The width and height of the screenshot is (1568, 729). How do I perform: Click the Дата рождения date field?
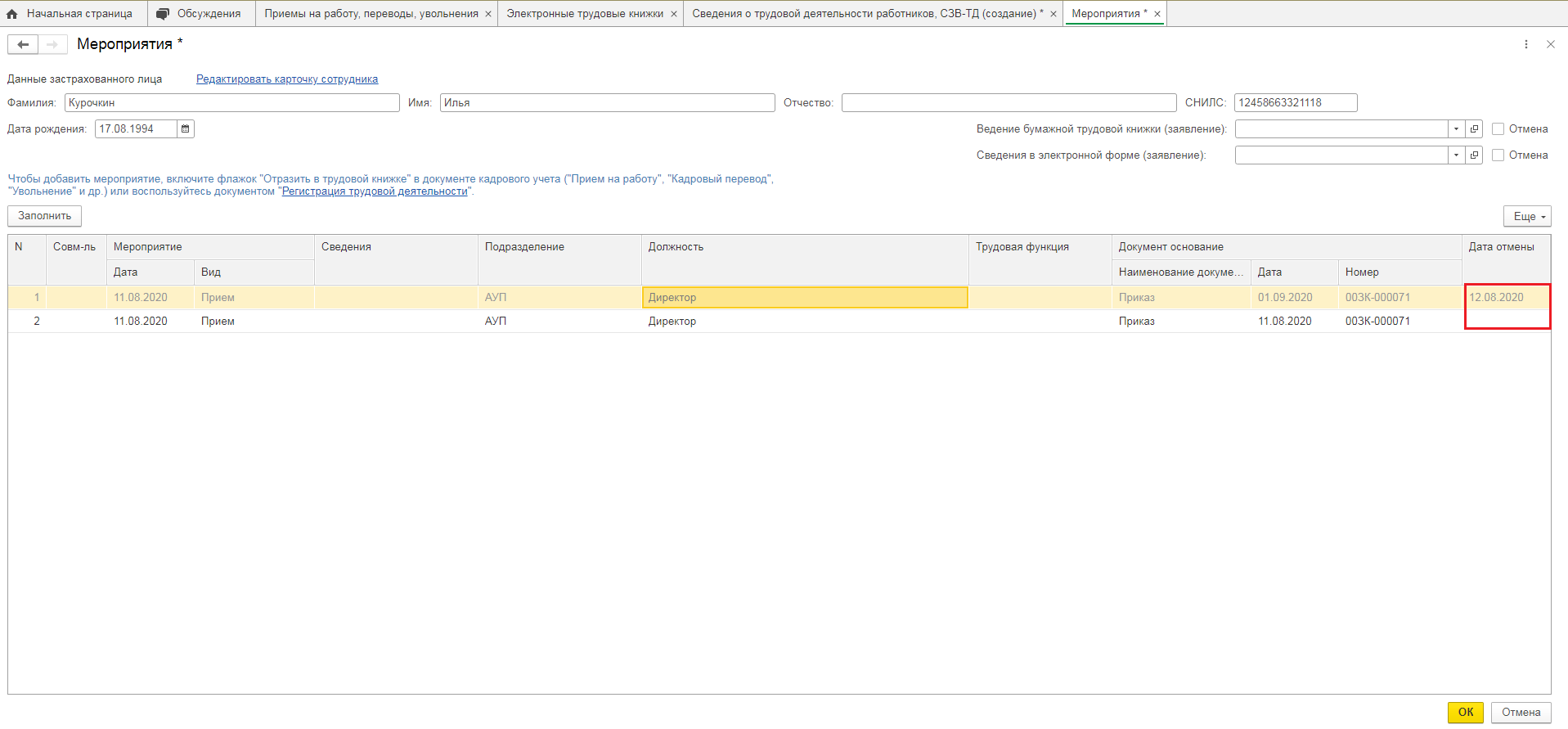[x=136, y=128]
